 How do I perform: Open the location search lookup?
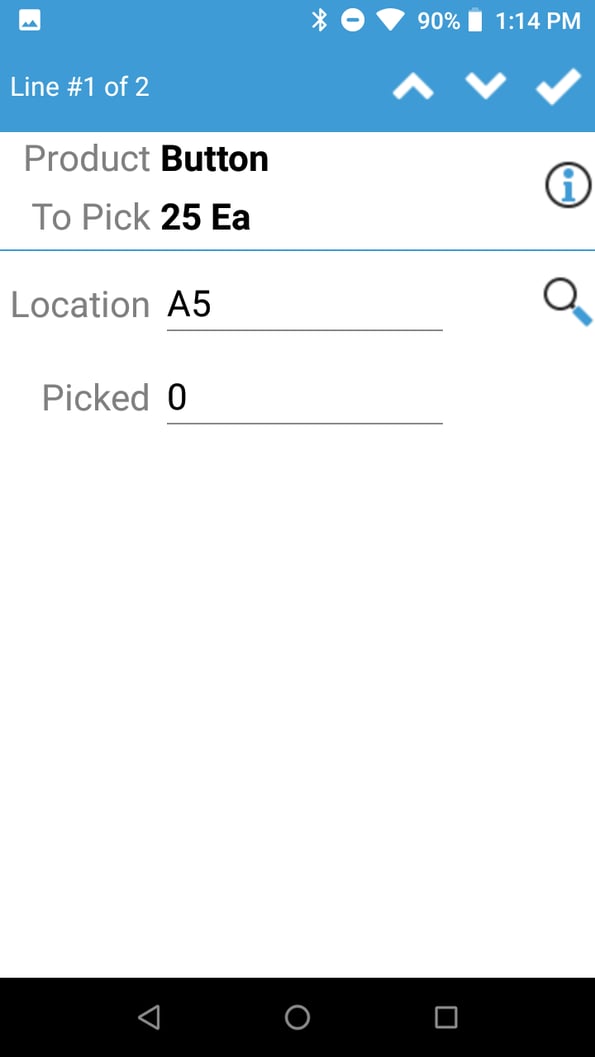[563, 301]
